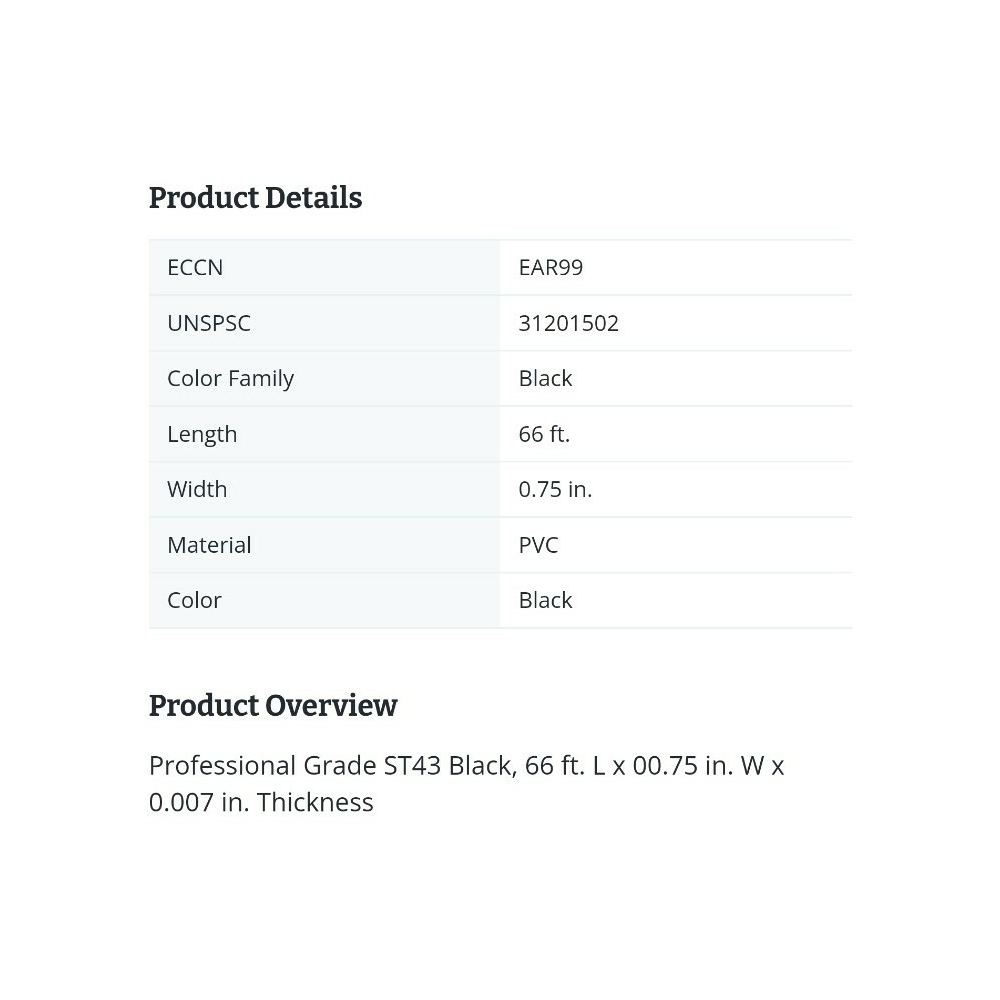Click the Product Details heading
The height and width of the screenshot is (1000, 1000).
[x=255, y=198]
